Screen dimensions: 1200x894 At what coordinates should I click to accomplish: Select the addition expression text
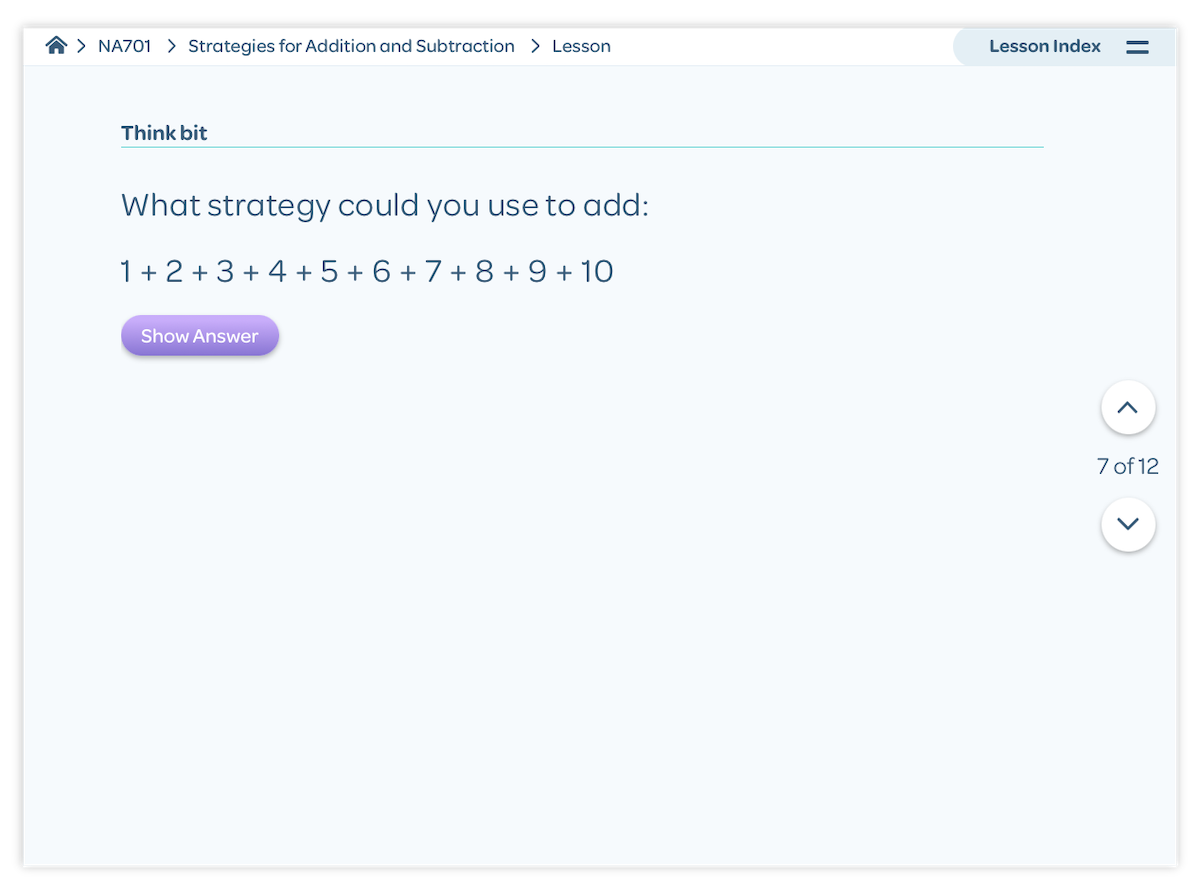(366, 270)
